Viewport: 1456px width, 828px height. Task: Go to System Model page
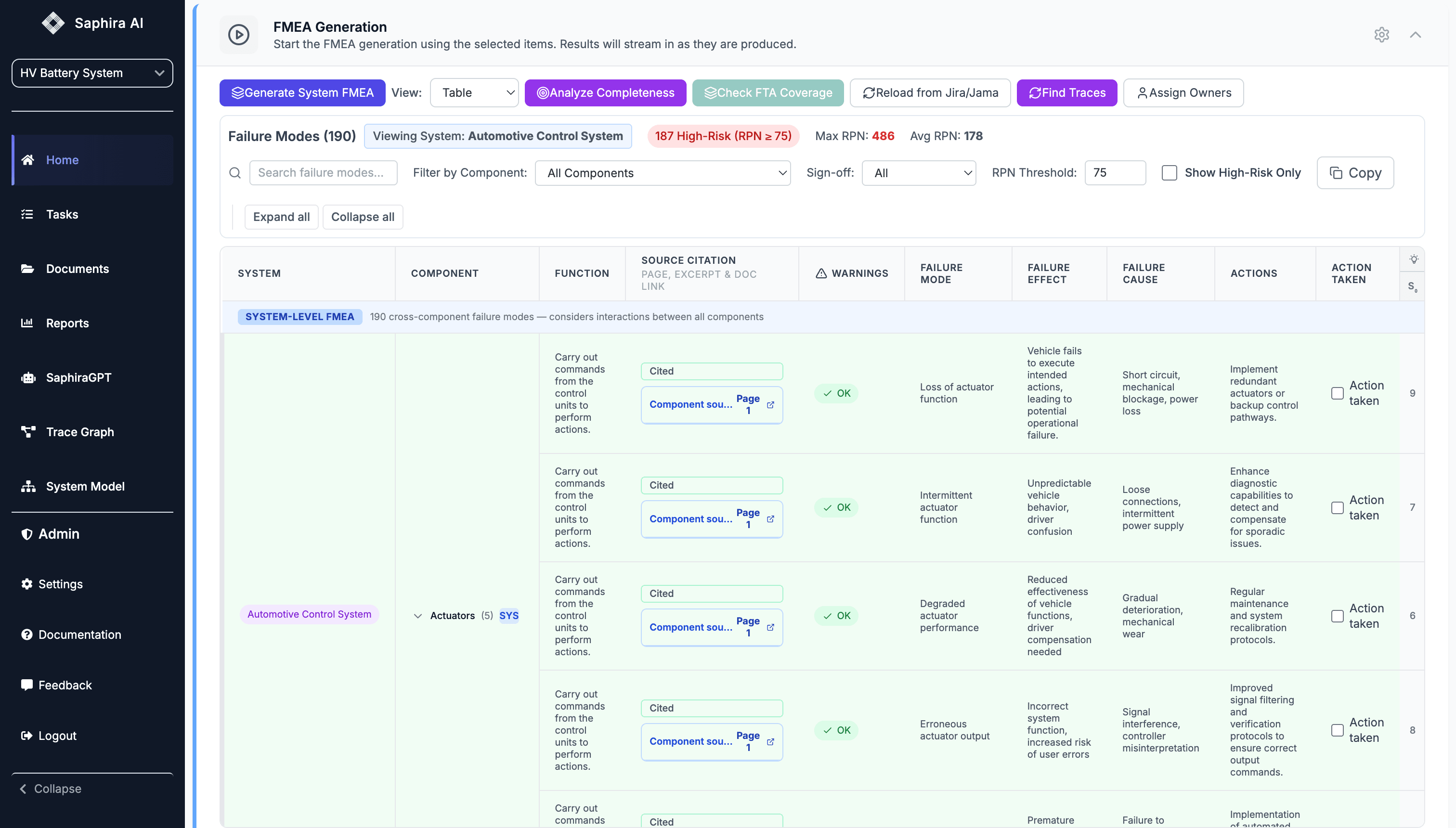pos(85,486)
